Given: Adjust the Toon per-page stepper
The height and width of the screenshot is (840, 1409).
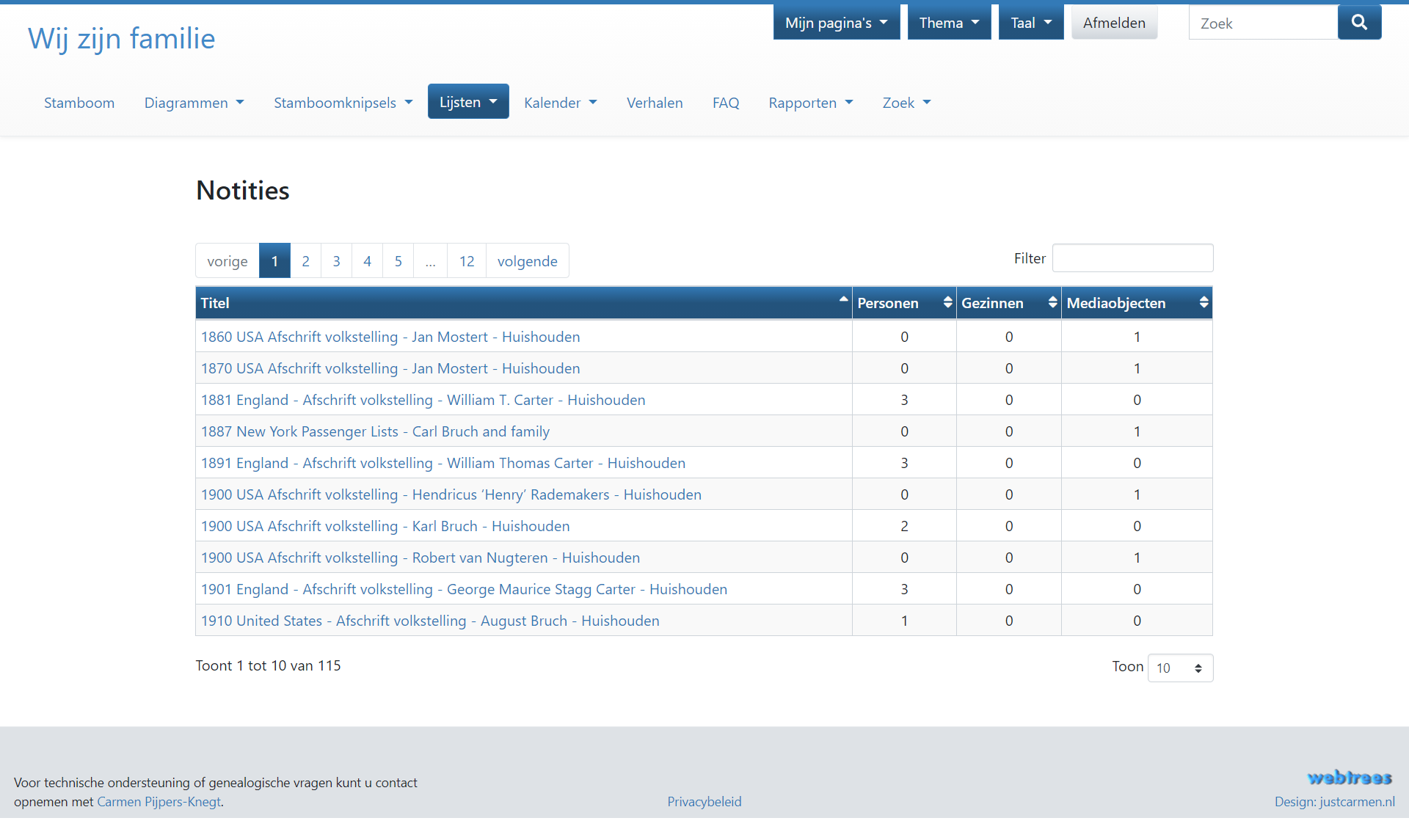Looking at the screenshot, I should tap(1199, 668).
